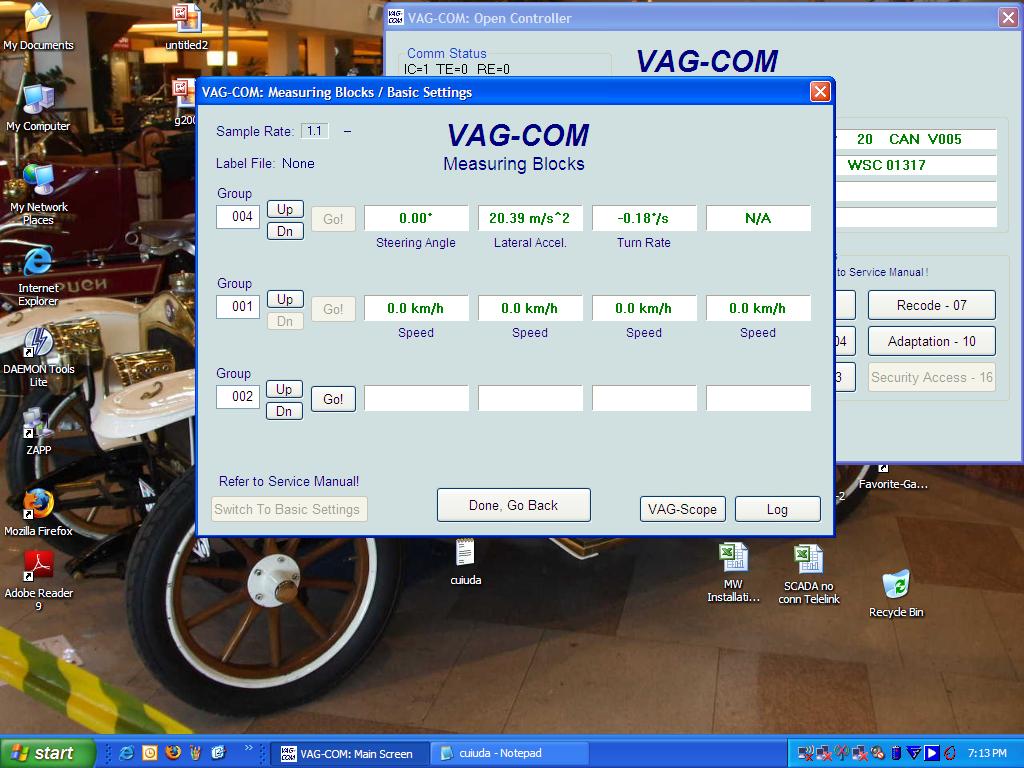Decrease group 002 with Dn button

click(284, 411)
